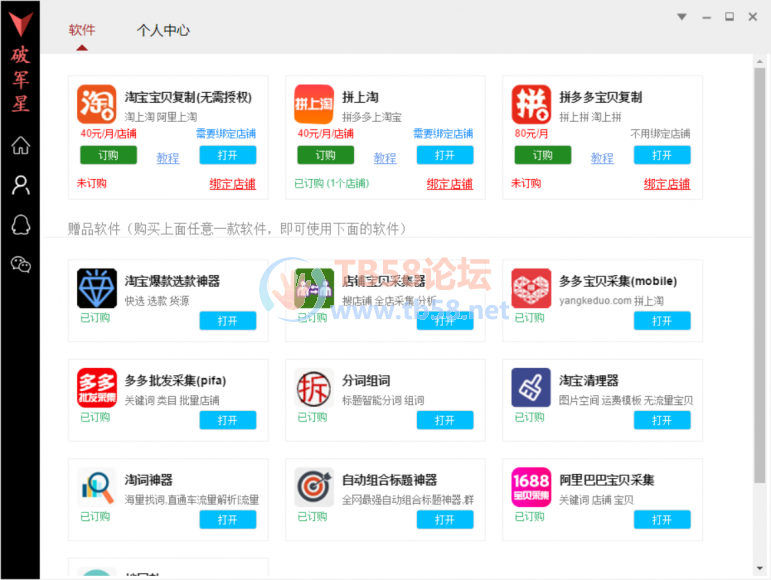
Task: Open 教程 link for 淘宝宝贝复制
Action: [x=168, y=158]
